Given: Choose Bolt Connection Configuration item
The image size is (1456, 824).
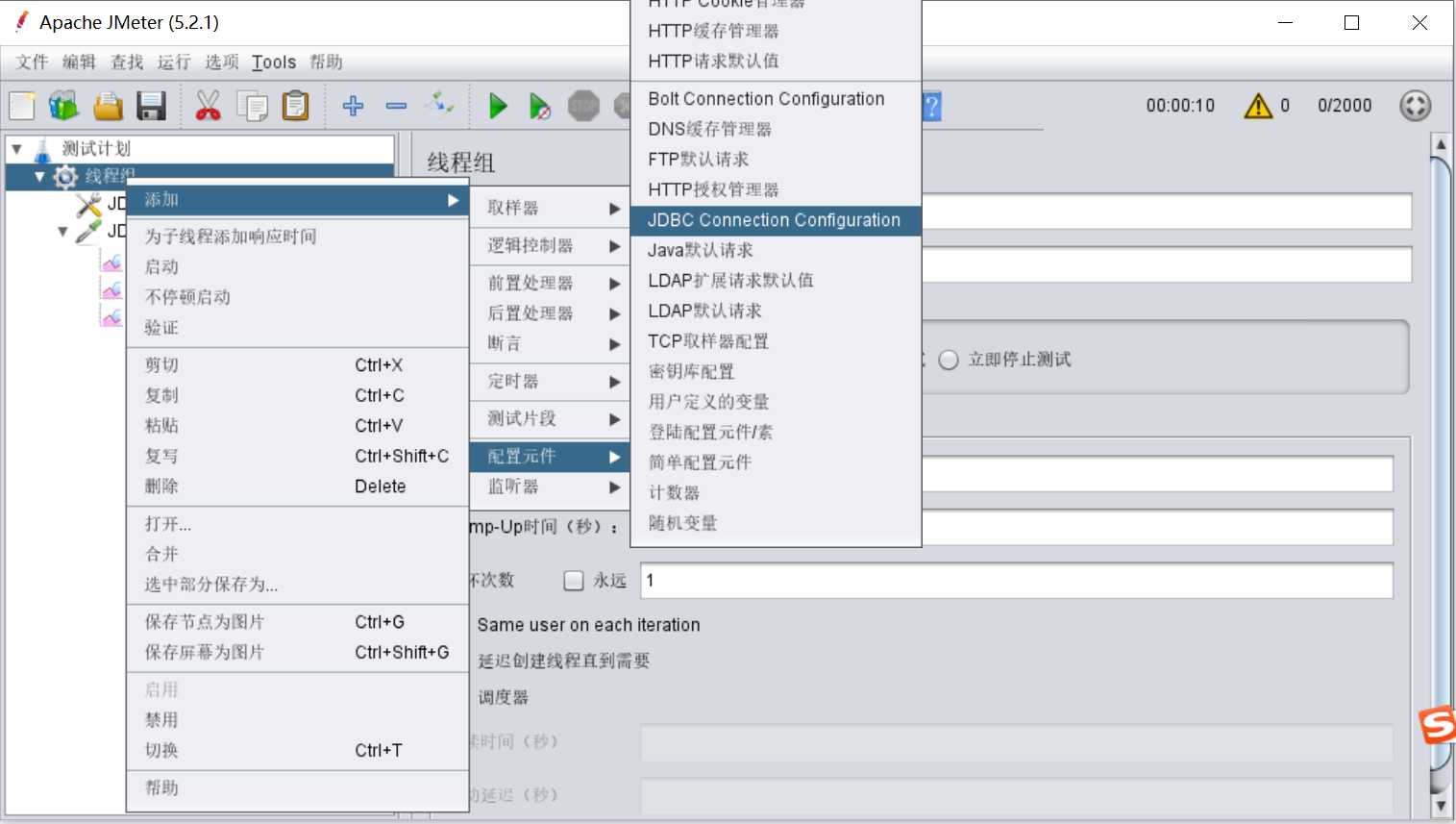Looking at the screenshot, I should [x=776, y=99].
